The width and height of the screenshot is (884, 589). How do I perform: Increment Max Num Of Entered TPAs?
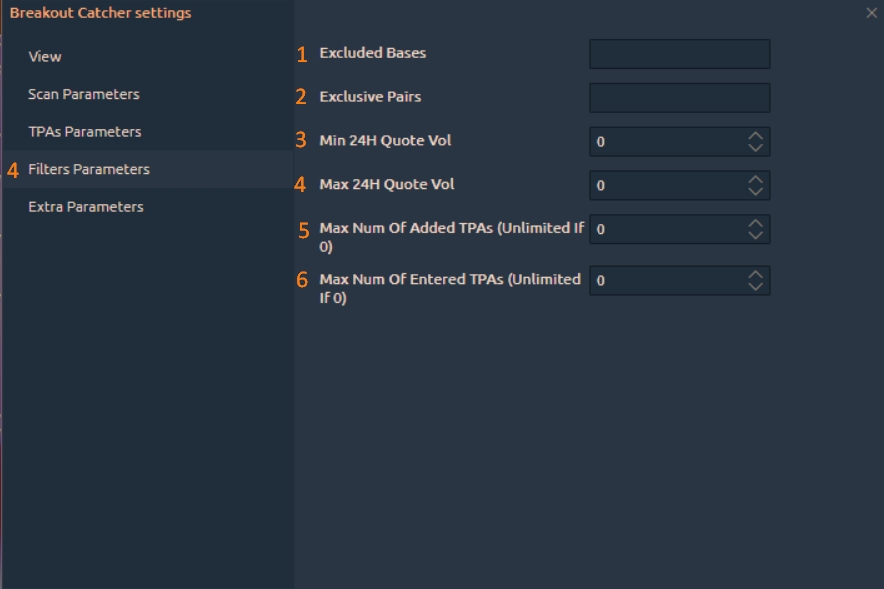755,275
